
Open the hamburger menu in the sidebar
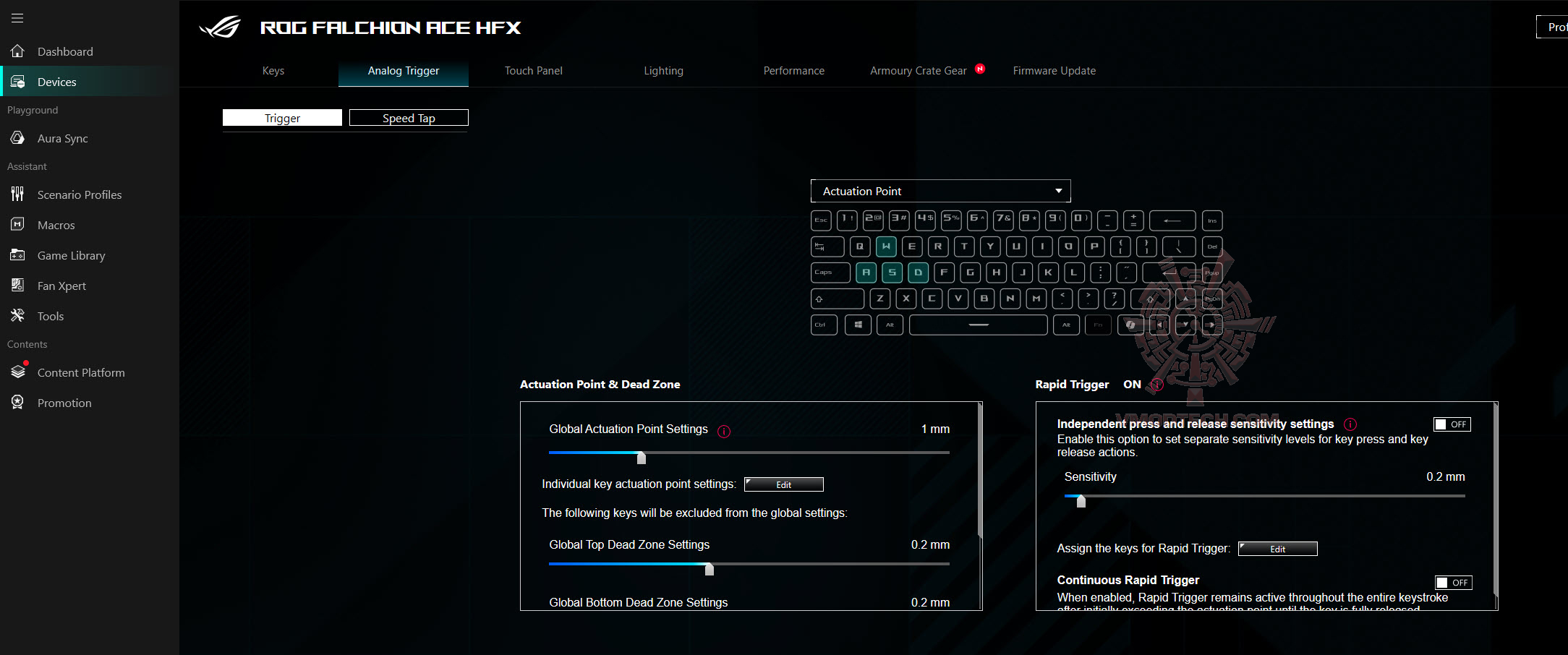(x=17, y=18)
